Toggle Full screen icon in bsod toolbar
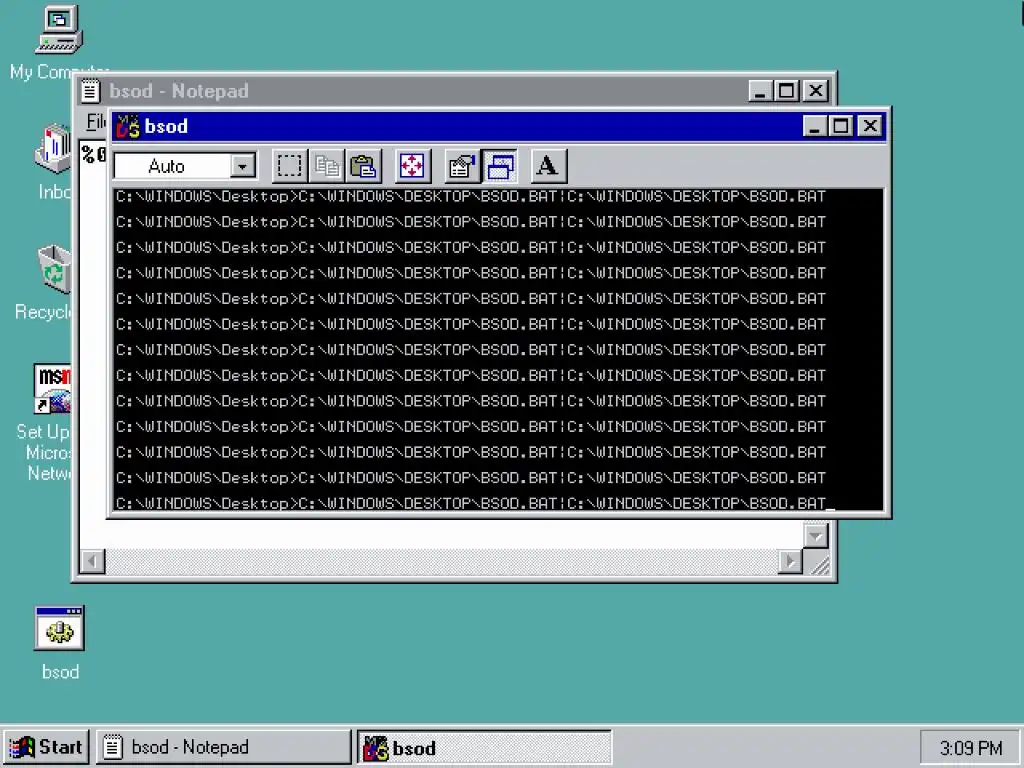 click(x=412, y=166)
